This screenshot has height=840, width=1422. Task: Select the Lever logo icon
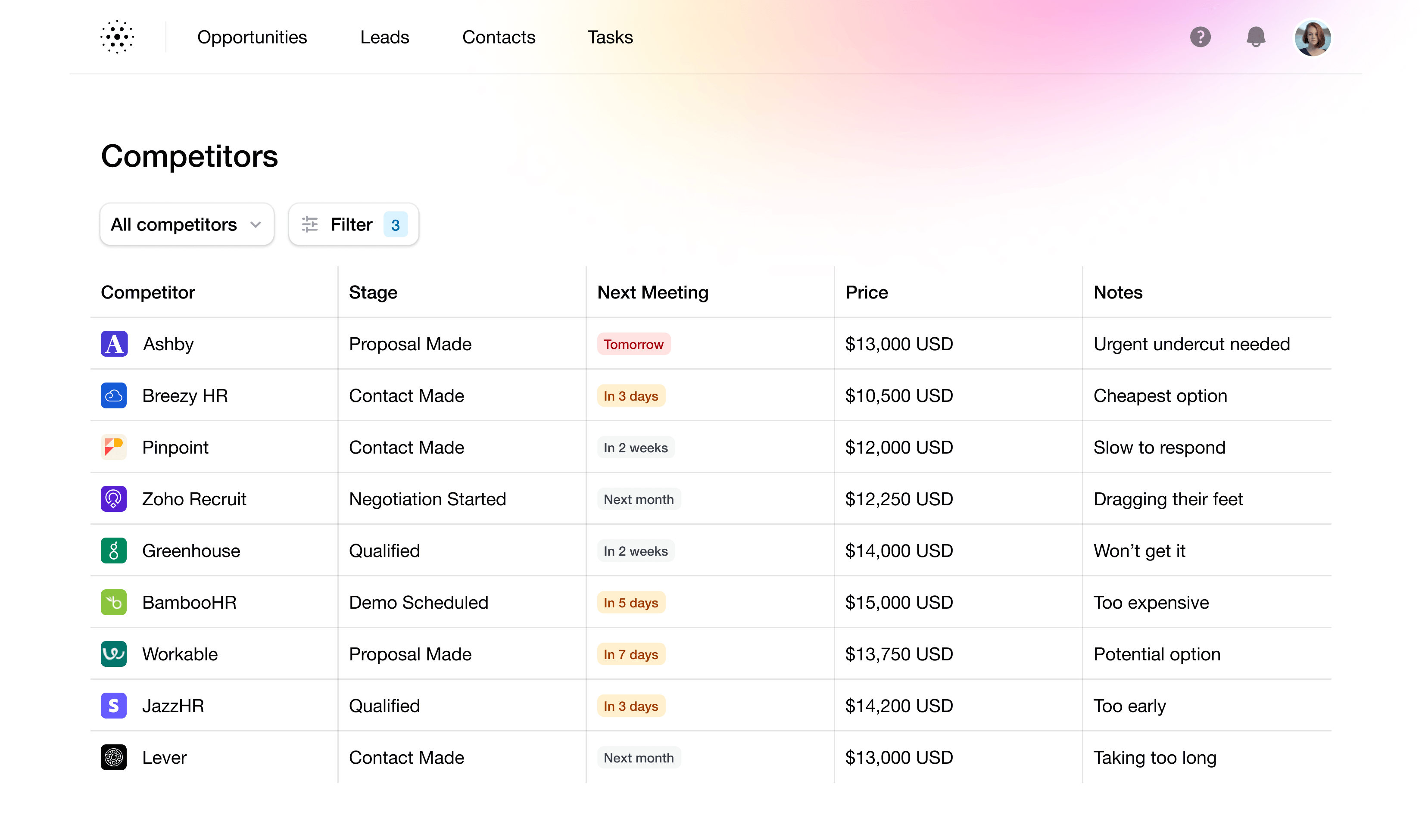(114, 757)
